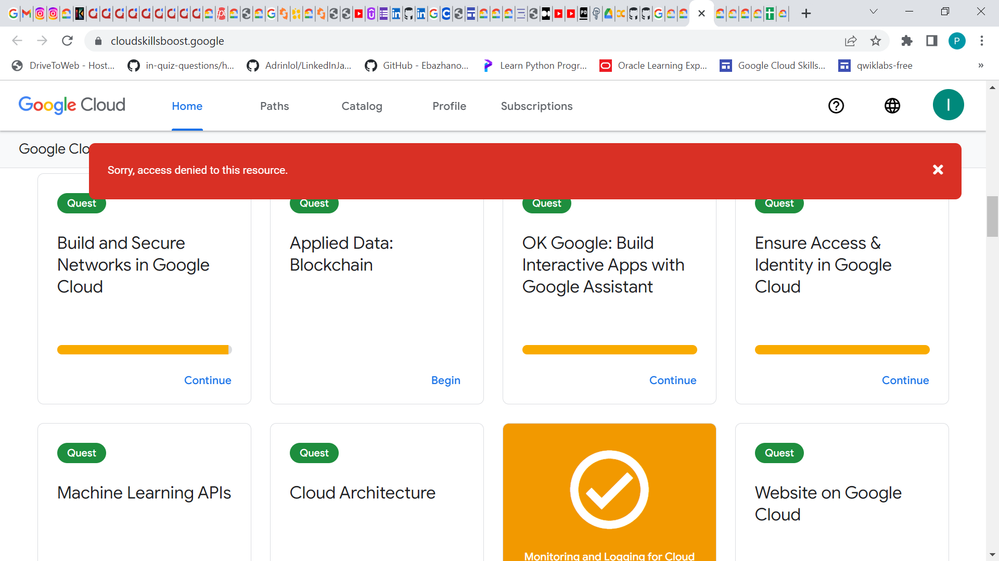Click Monitoring and Logging completed checkmark card
The width and height of the screenshot is (999, 561).
pyautogui.click(x=609, y=492)
